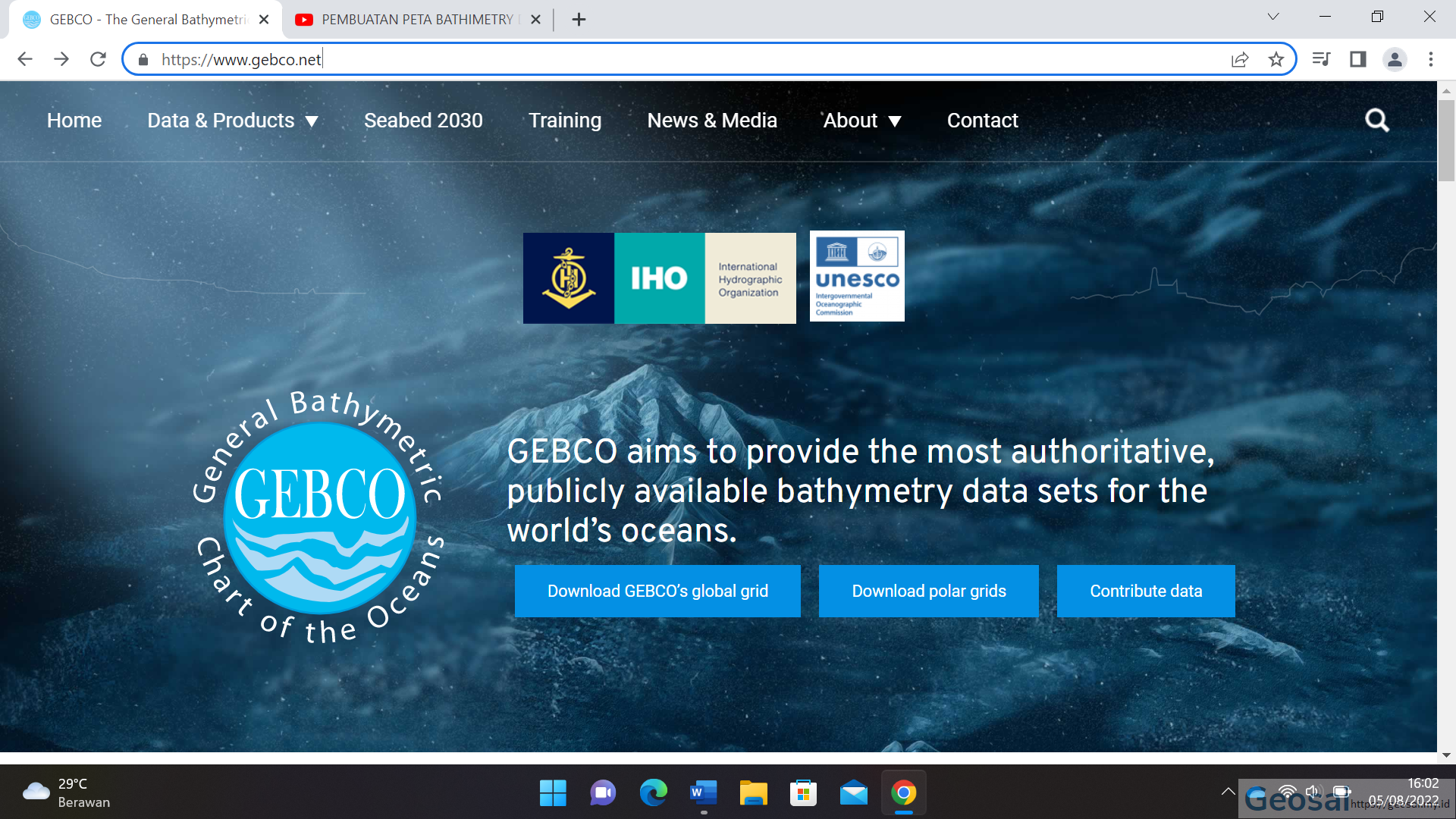The height and width of the screenshot is (819, 1456).
Task: Click the browser forward arrow
Action: 61,59
